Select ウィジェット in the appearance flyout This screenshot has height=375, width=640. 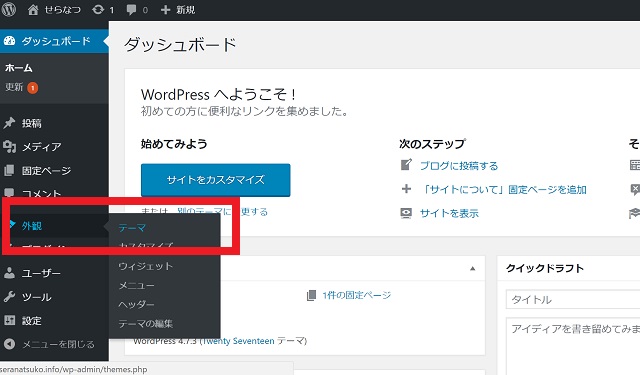[x=145, y=266]
